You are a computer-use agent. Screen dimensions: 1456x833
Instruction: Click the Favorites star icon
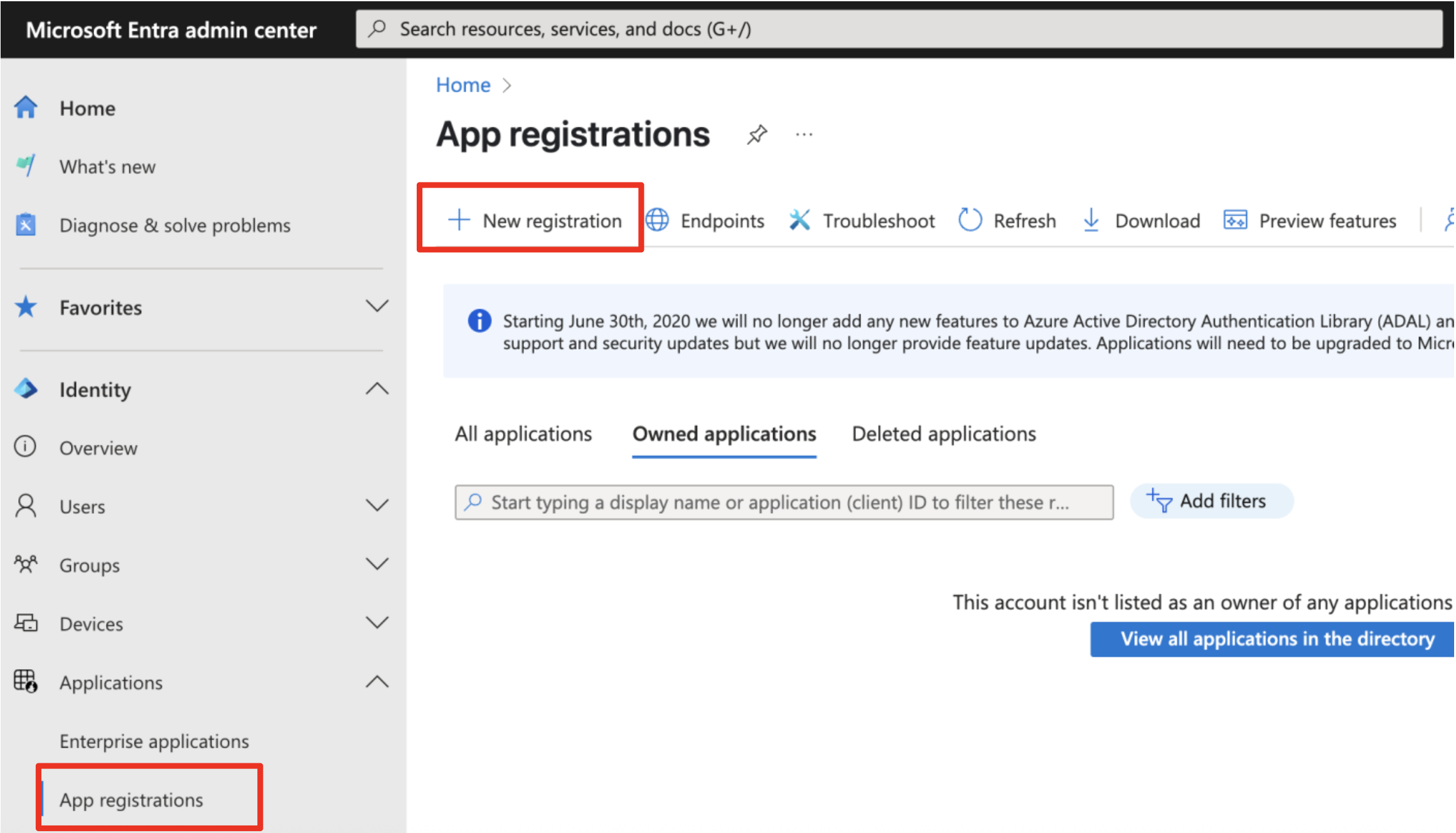tap(26, 307)
